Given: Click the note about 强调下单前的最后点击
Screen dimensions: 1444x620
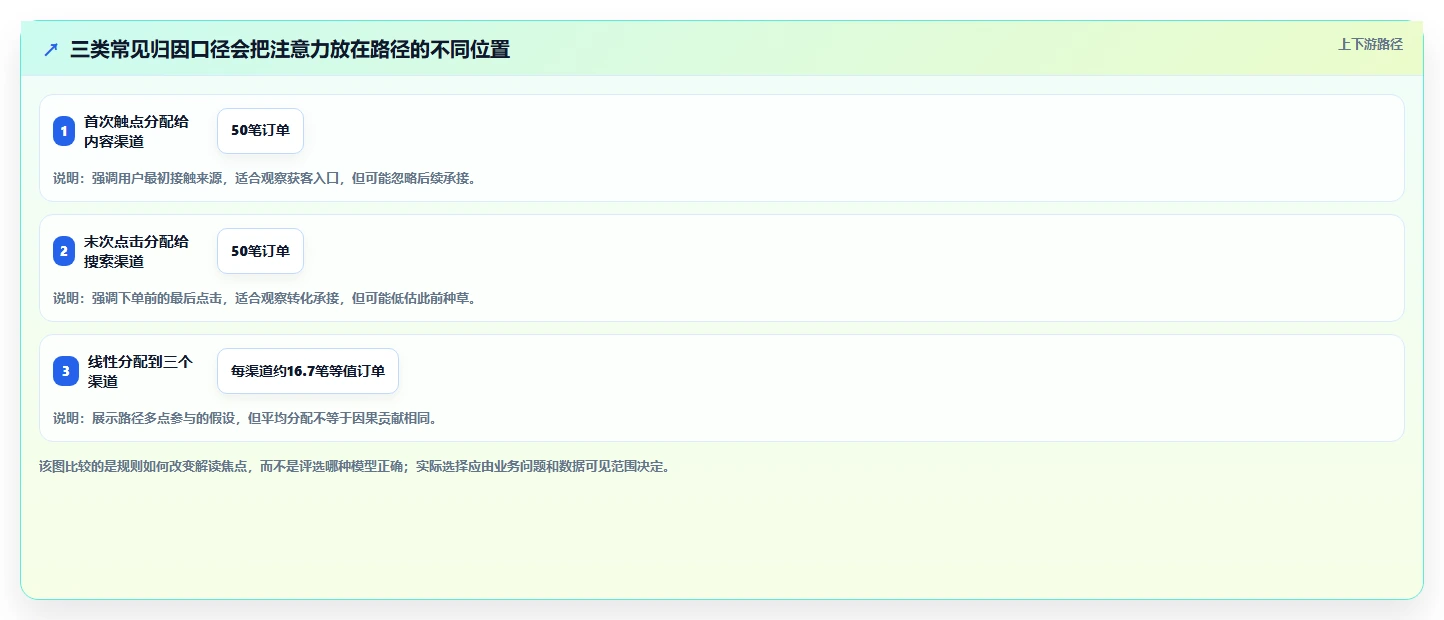Looking at the screenshot, I should pos(265,298).
